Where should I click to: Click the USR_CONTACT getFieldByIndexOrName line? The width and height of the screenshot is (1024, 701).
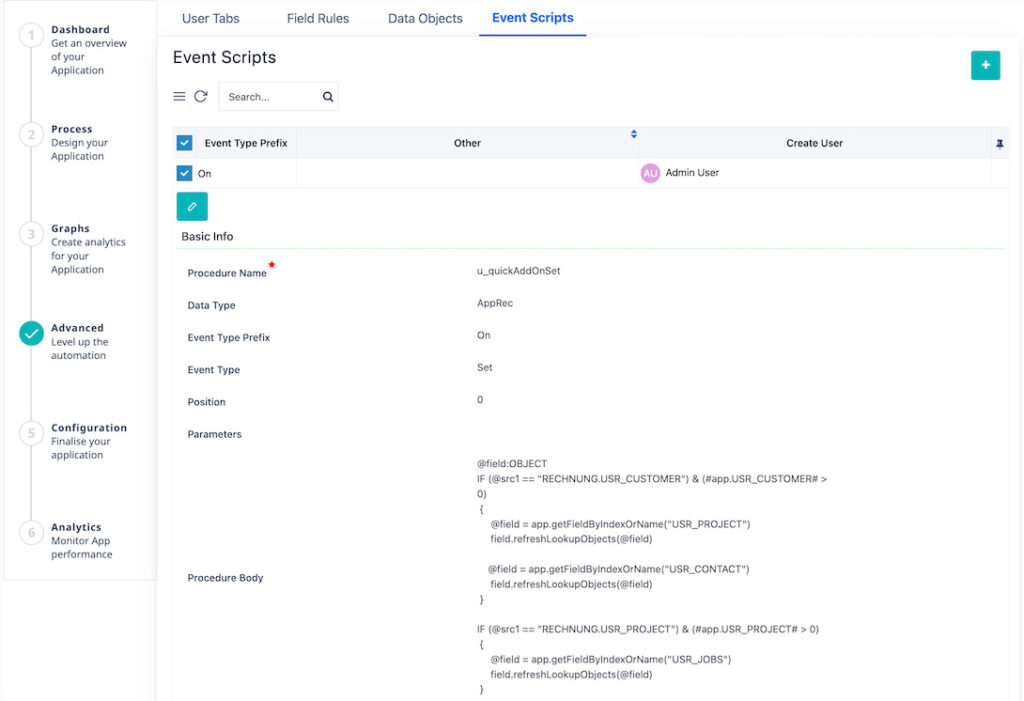click(x=618, y=569)
